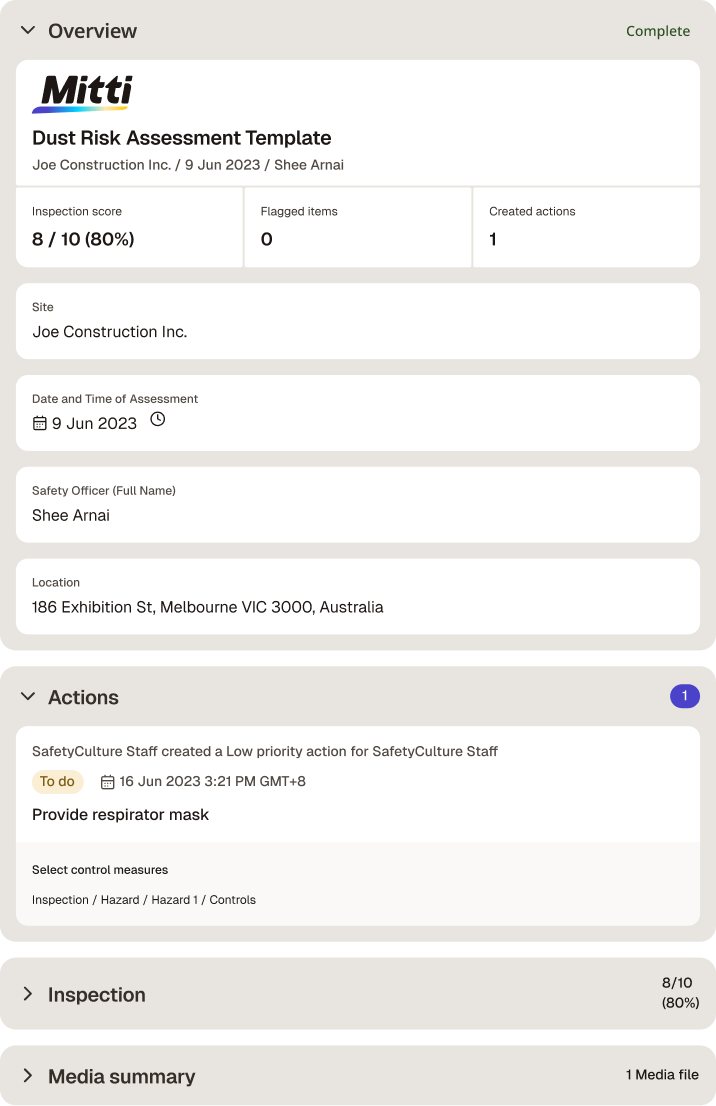This screenshot has width=716, height=1106.
Task: Click the Complete status label
Action: pyautogui.click(x=658, y=31)
